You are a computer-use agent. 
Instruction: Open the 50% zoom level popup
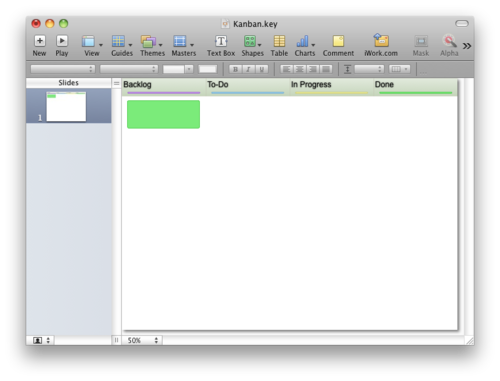click(x=142, y=340)
